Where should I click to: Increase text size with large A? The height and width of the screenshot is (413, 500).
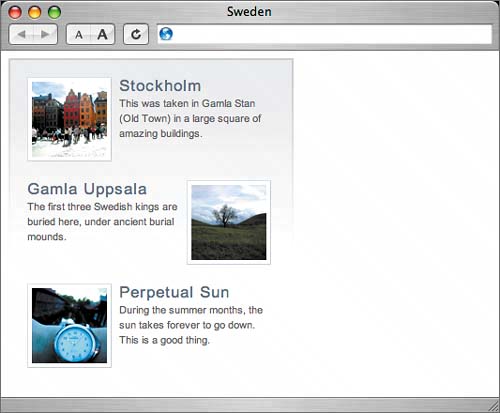pyautogui.click(x=103, y=34)
